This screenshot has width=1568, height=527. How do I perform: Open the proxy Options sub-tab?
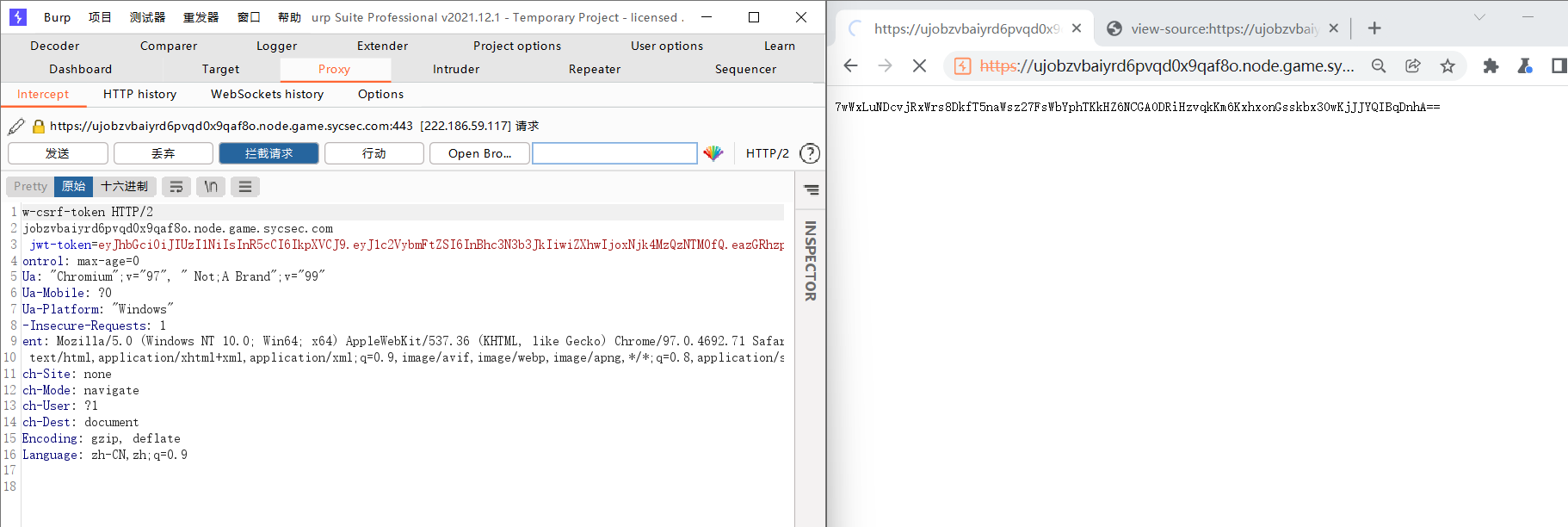381,94
